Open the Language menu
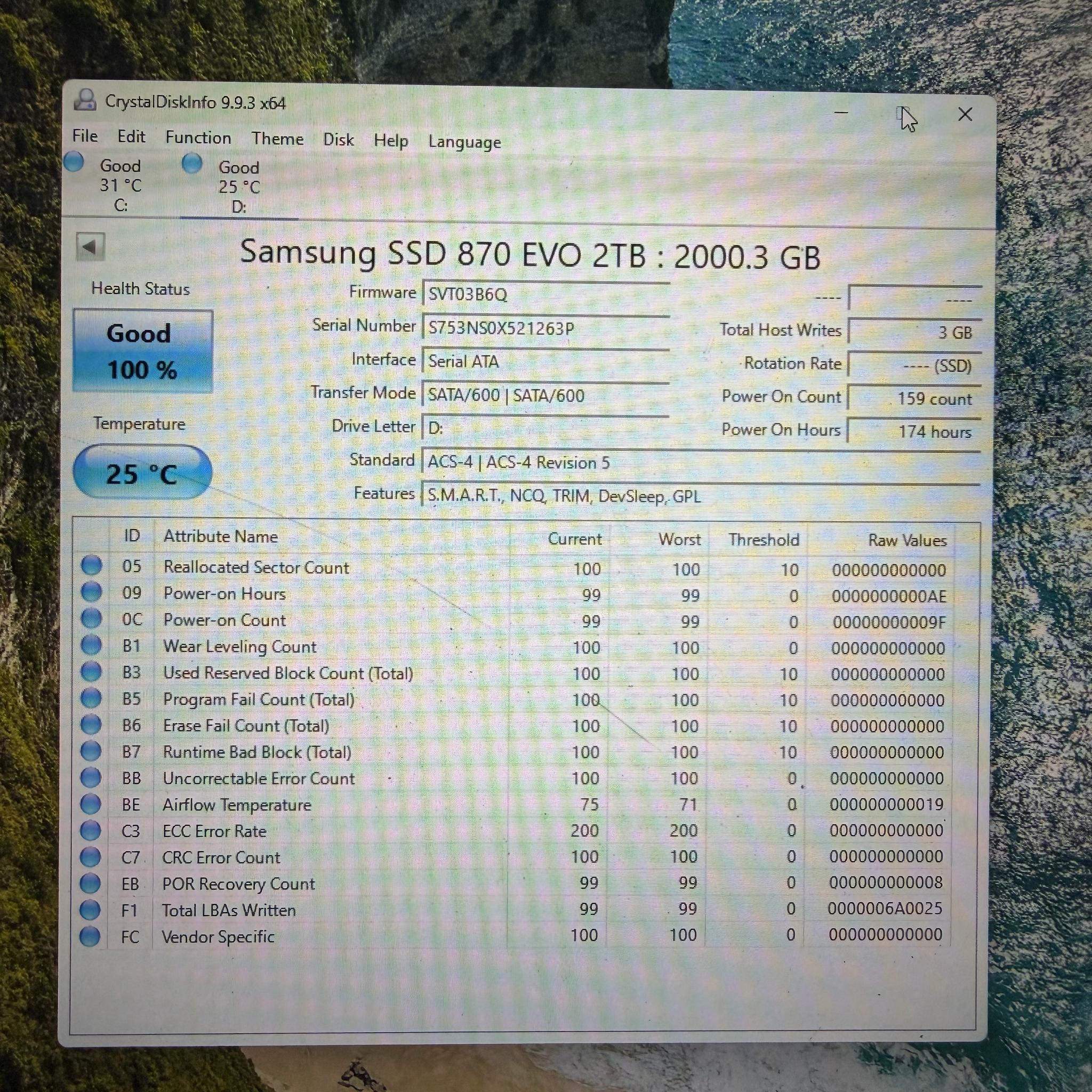 coord(464,142)
